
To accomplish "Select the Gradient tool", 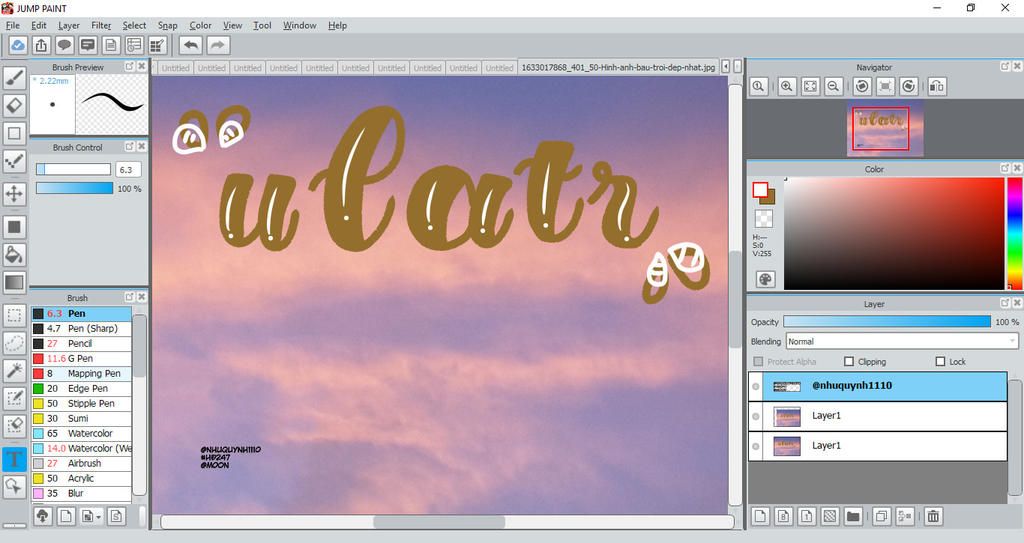I will (x=14, y=282).
